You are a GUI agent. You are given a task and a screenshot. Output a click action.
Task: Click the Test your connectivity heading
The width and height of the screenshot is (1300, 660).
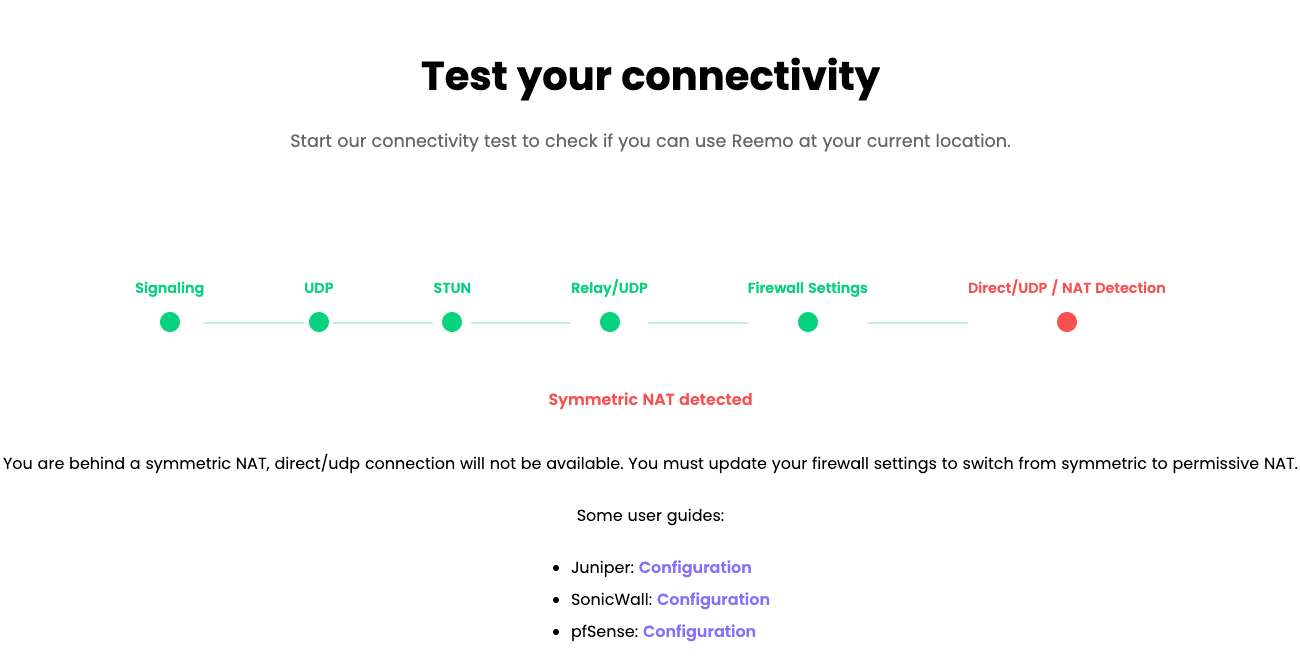(650, 76)
